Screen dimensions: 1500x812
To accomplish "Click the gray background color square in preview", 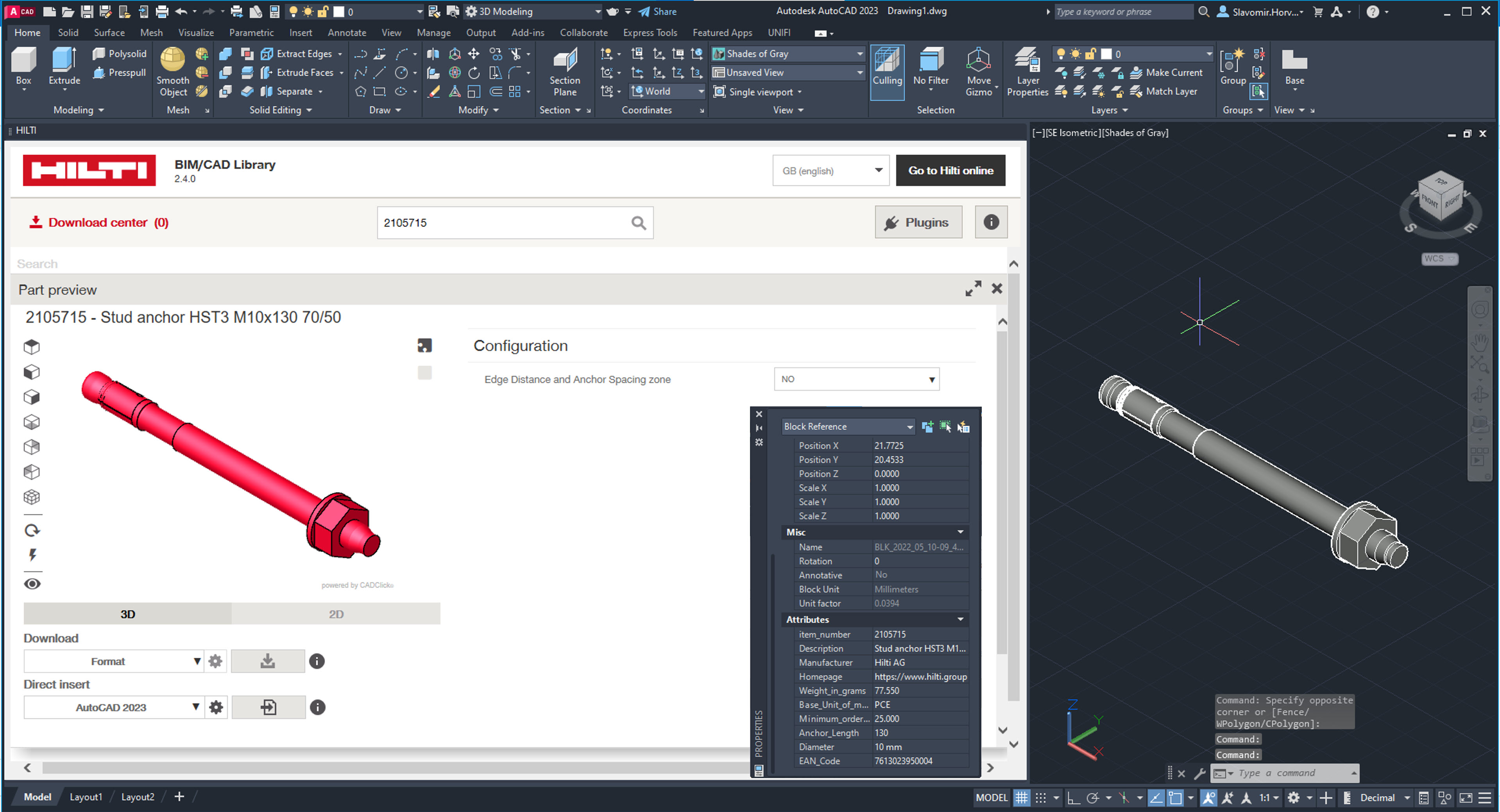I will [424, 372].
